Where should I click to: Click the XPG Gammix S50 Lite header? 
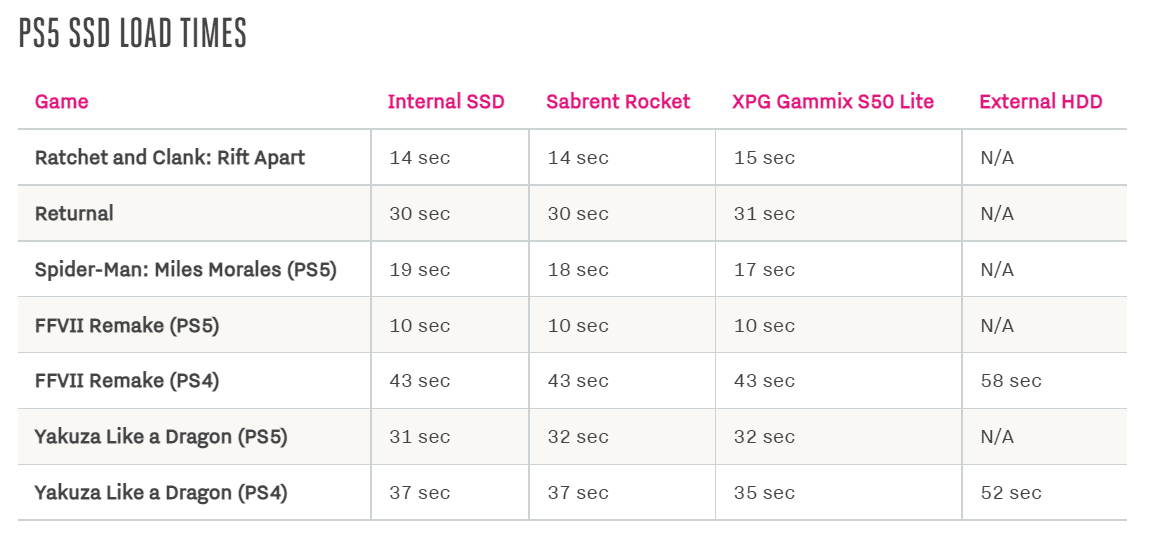click(x=832, y=101)
